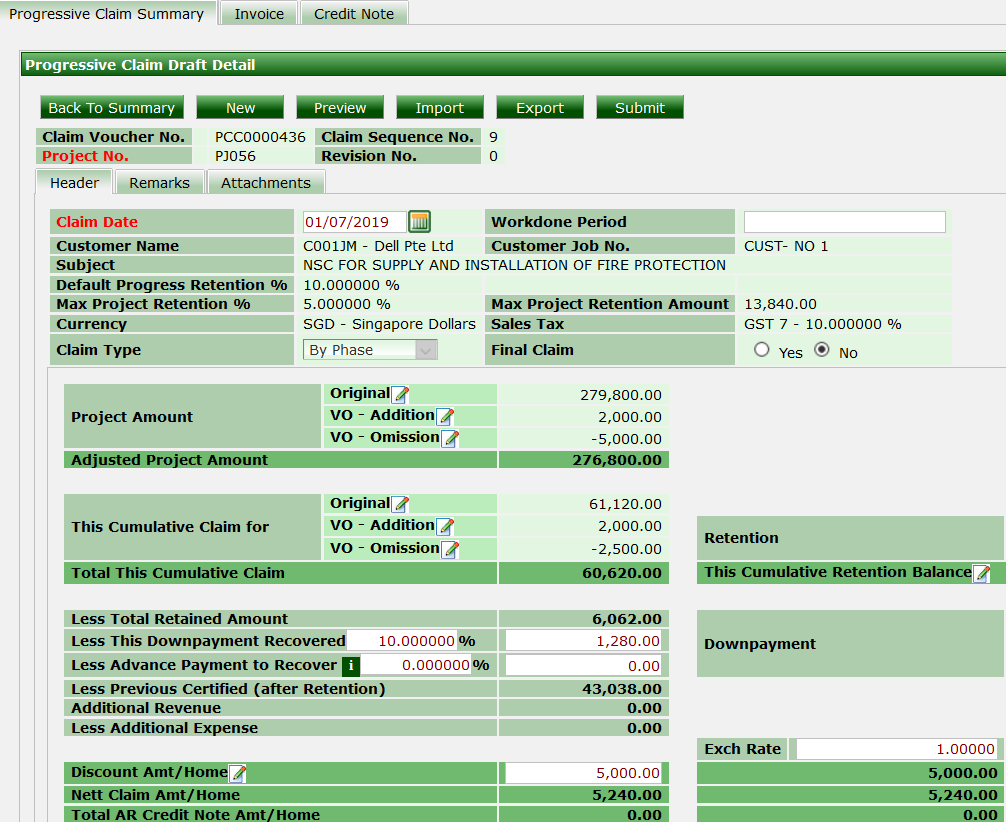Open the calendar picker for Claim Date
The width and height of the screenshot is (1006, 822).
(x=421, y=221)
